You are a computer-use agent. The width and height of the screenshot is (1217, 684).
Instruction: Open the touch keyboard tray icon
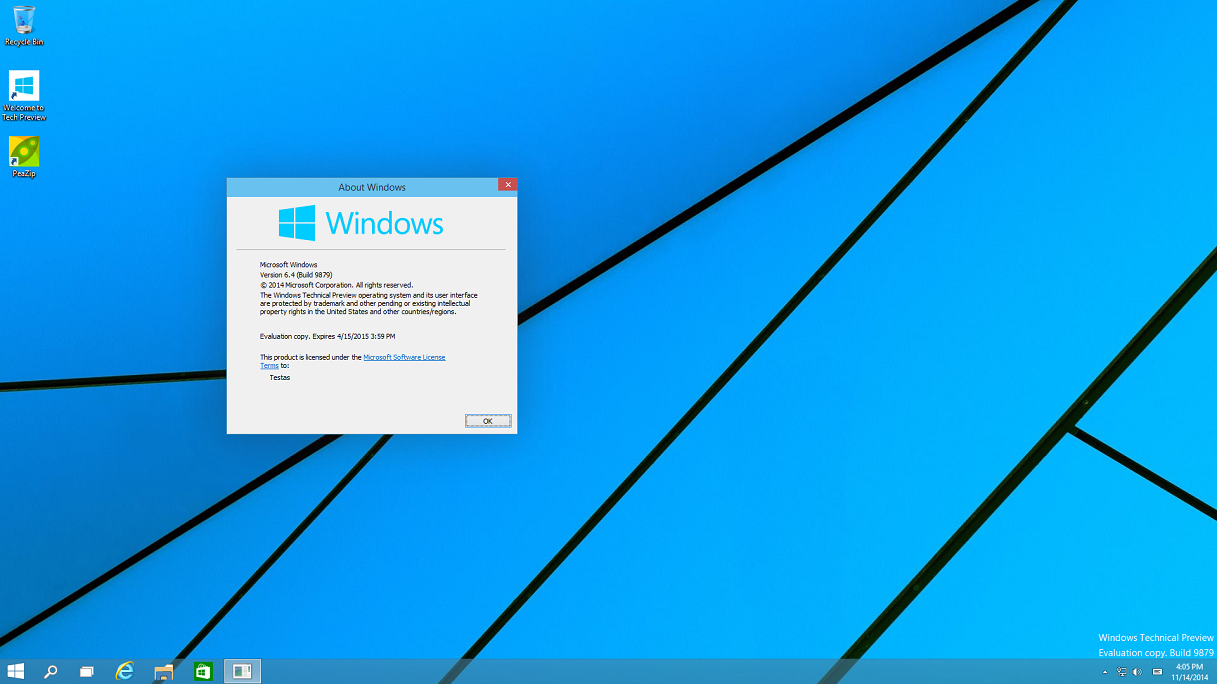[x=1157, y=672]
